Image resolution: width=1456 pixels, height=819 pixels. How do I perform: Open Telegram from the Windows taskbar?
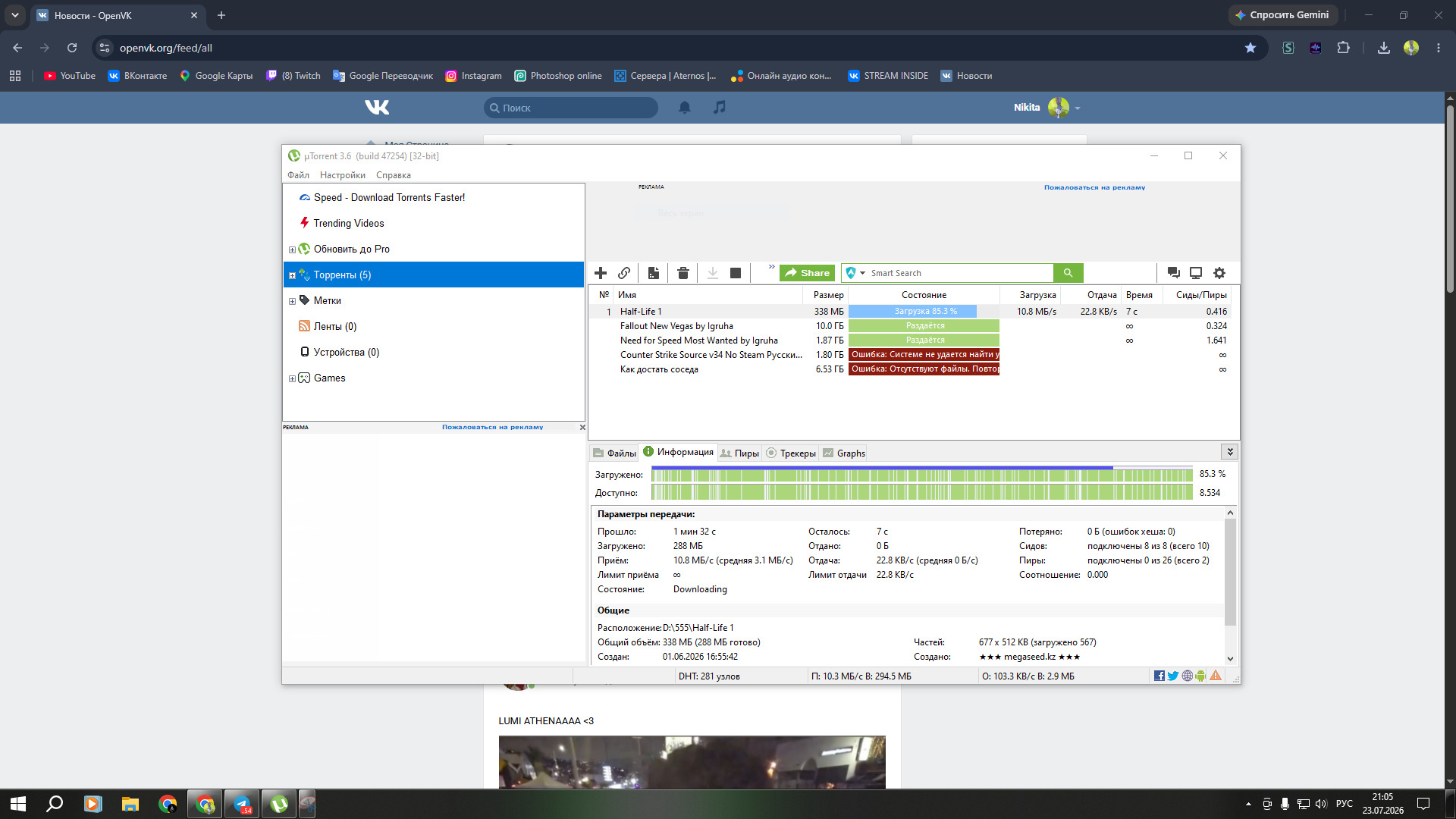[243, 804]
